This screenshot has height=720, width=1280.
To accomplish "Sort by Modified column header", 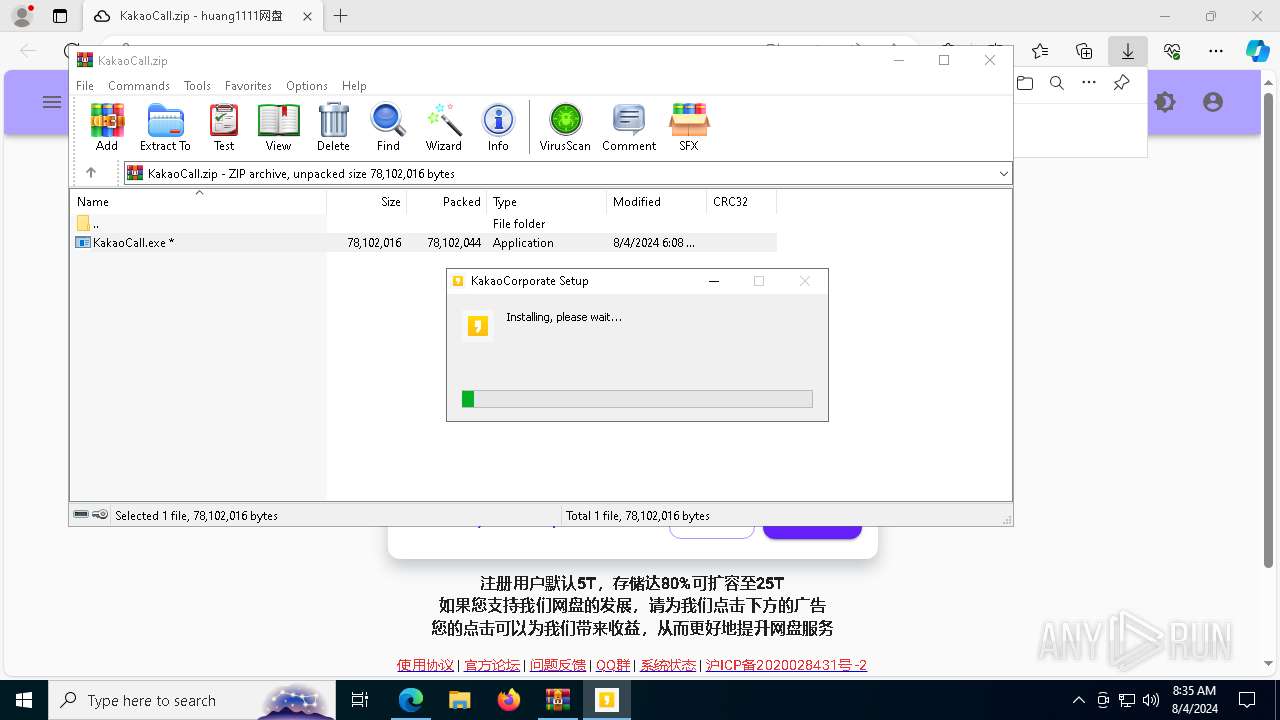I will [x=657, y=202].
